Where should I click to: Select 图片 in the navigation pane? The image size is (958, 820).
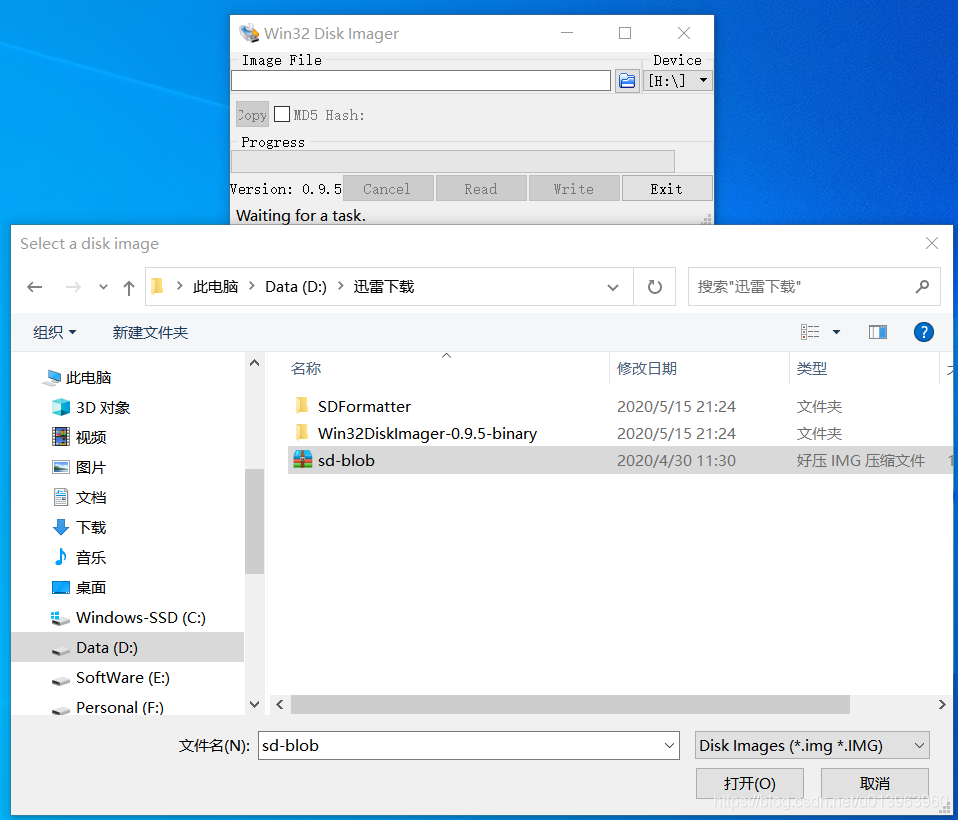tap(90, 467)
